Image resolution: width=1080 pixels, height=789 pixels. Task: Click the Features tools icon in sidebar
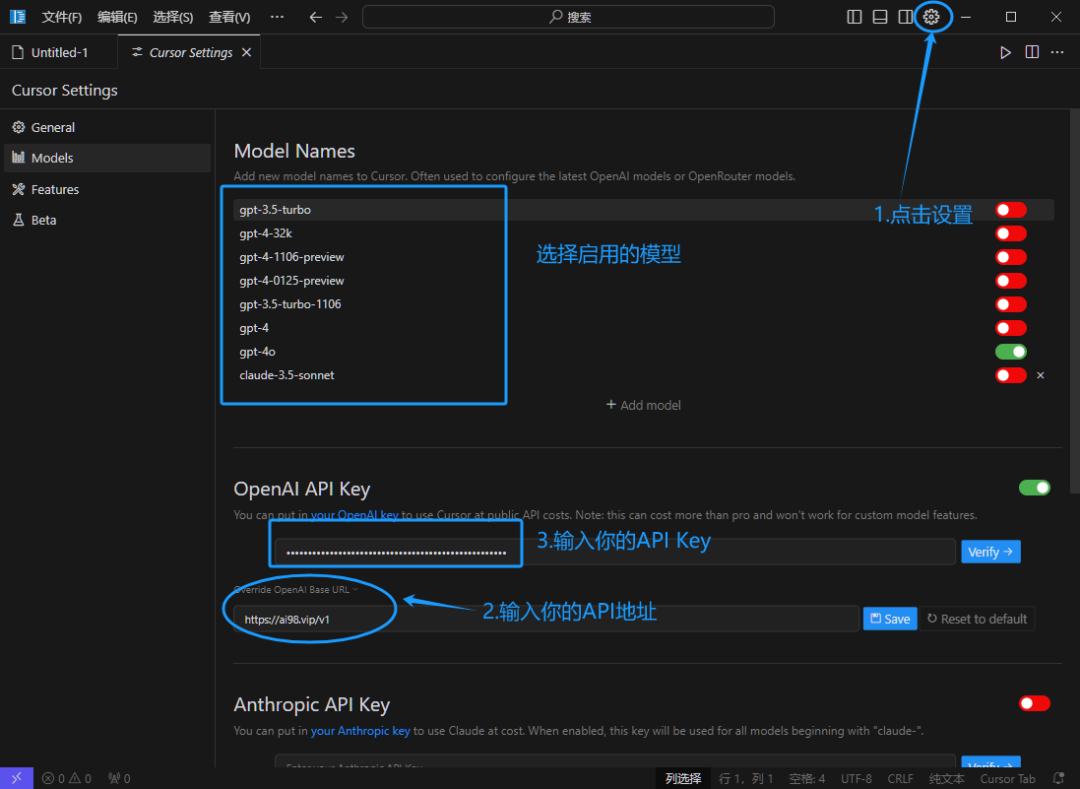coord(19,189)
